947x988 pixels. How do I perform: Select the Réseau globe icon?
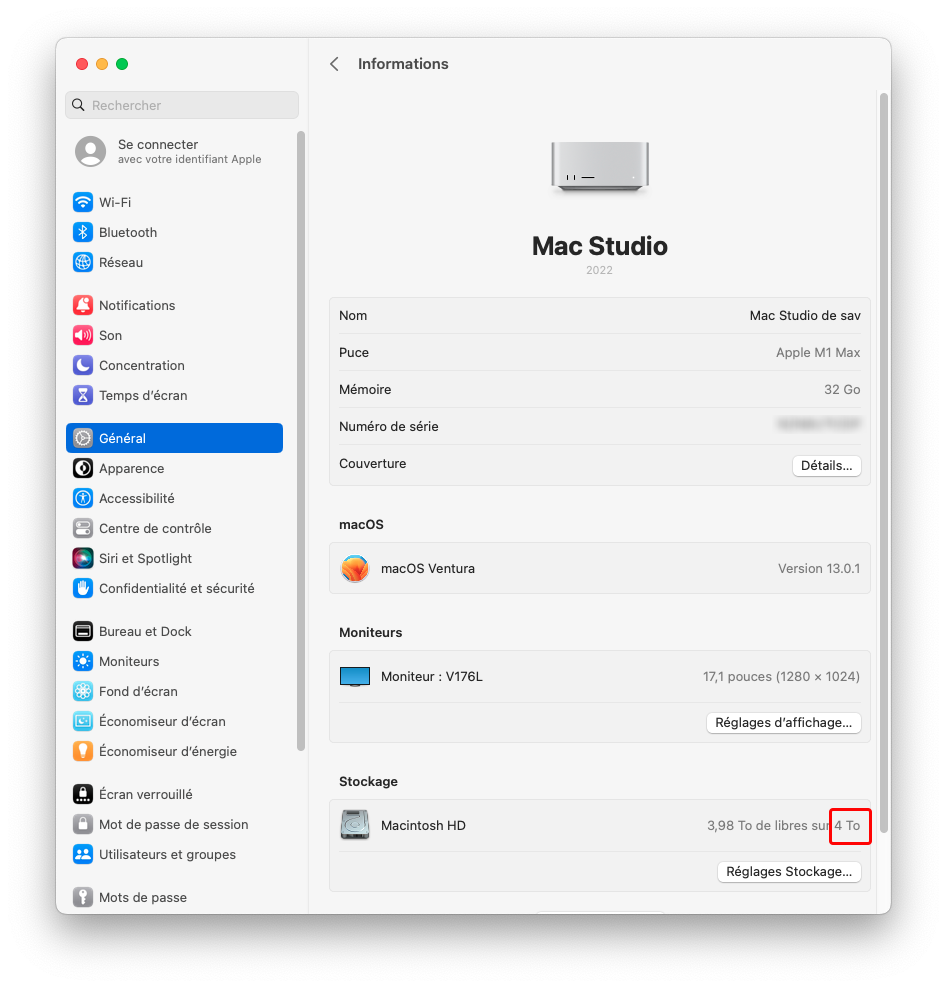pos(83,262)
